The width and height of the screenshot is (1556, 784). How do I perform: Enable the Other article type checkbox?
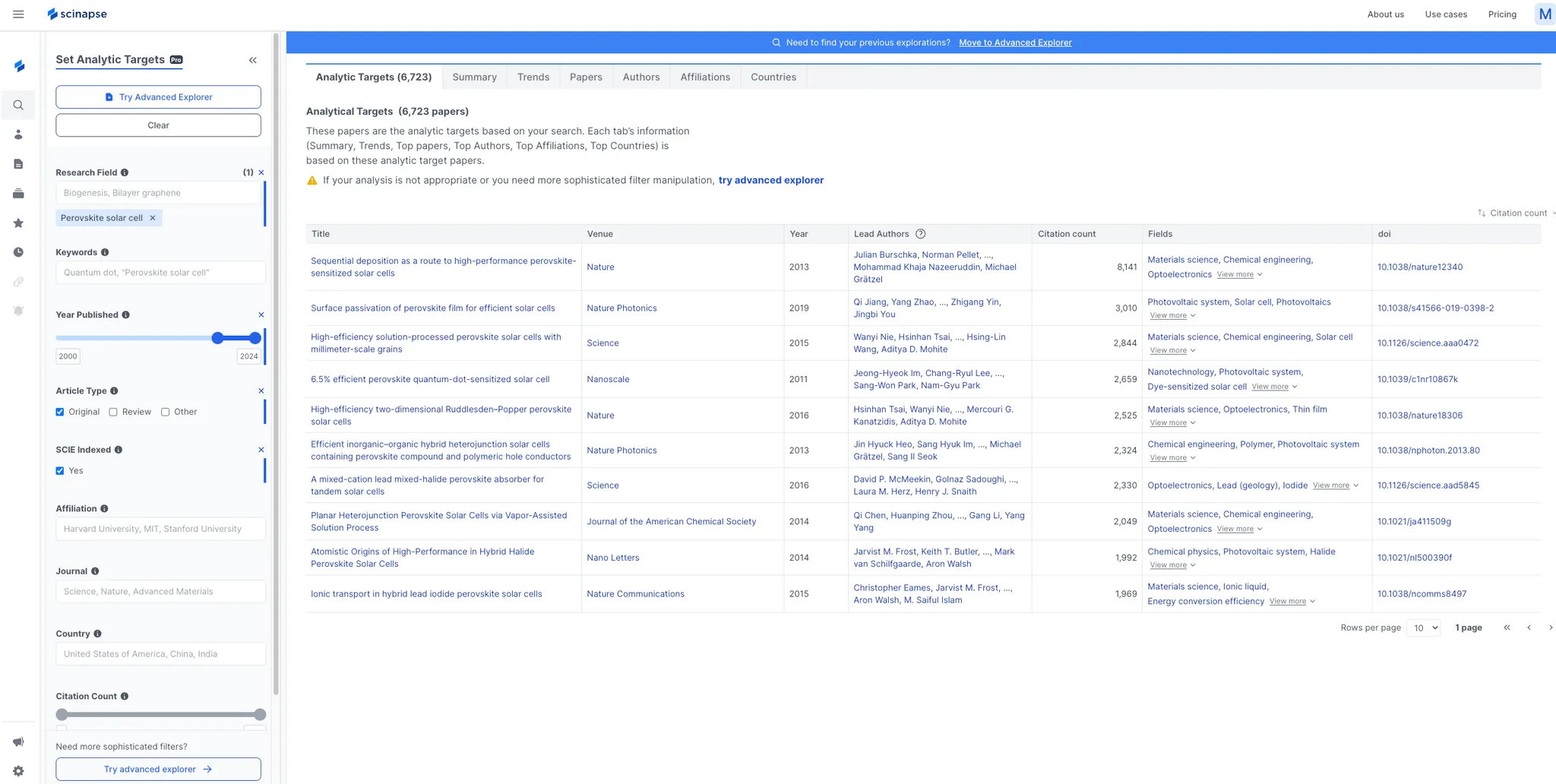[x=165, y=412]
